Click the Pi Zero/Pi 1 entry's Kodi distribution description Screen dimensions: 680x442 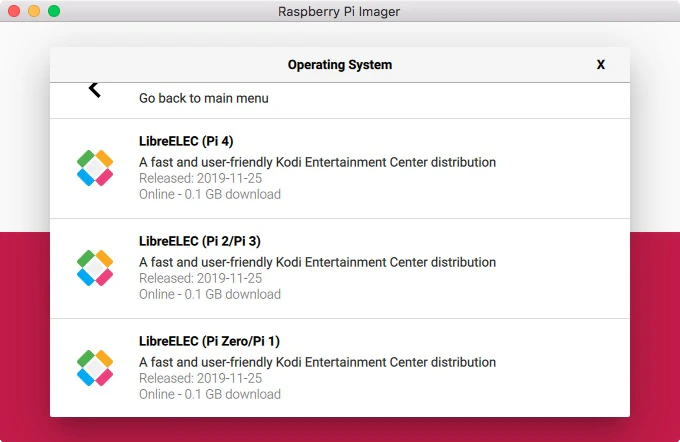point(317,362)
